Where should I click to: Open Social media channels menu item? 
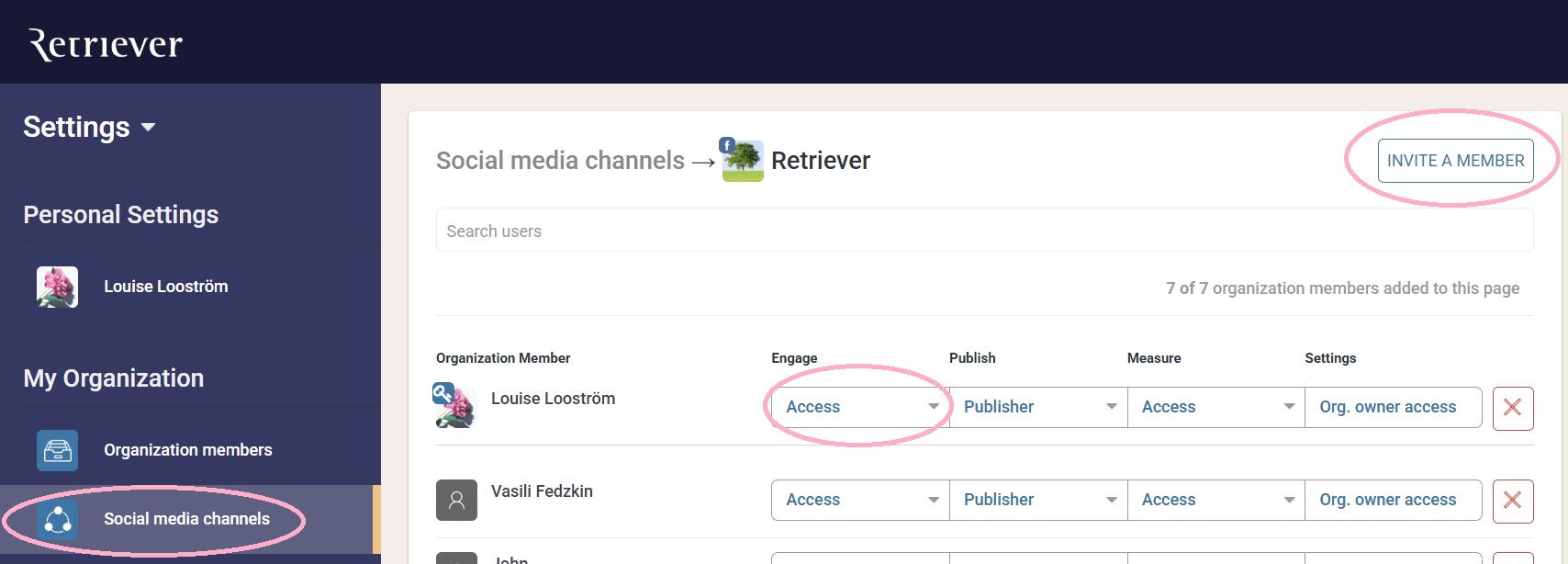(187, 519)
